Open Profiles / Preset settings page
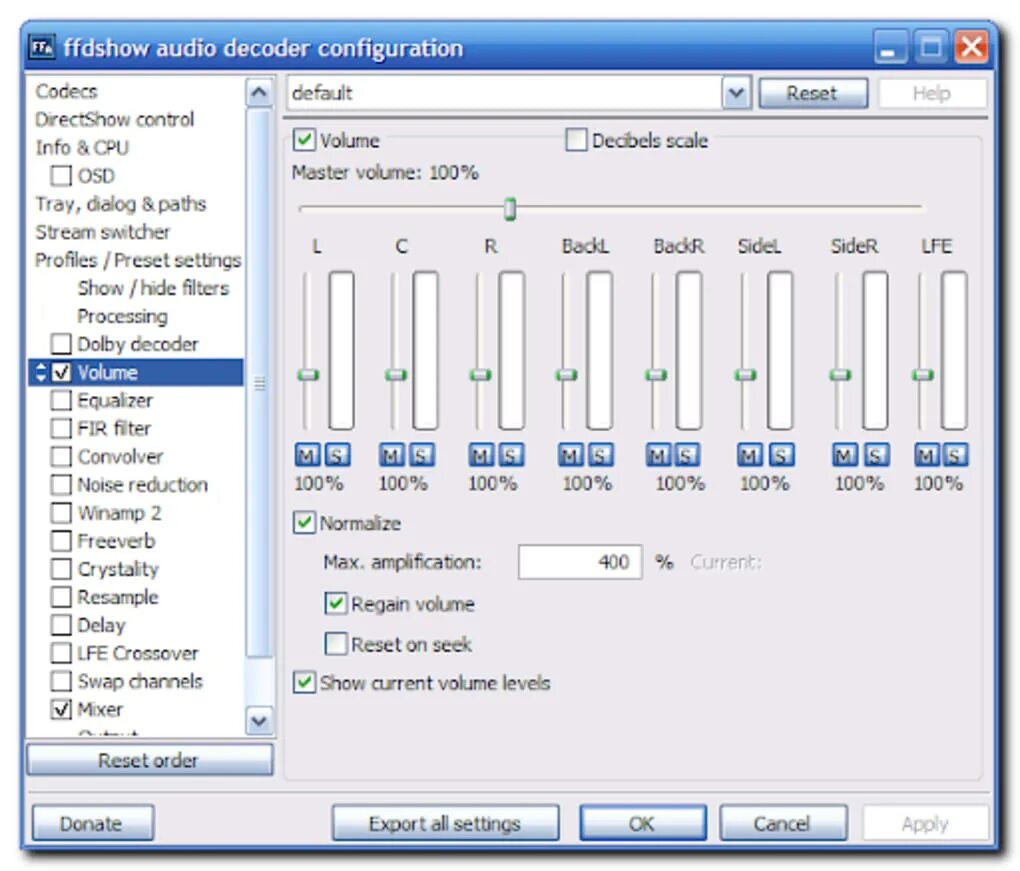 138,260
